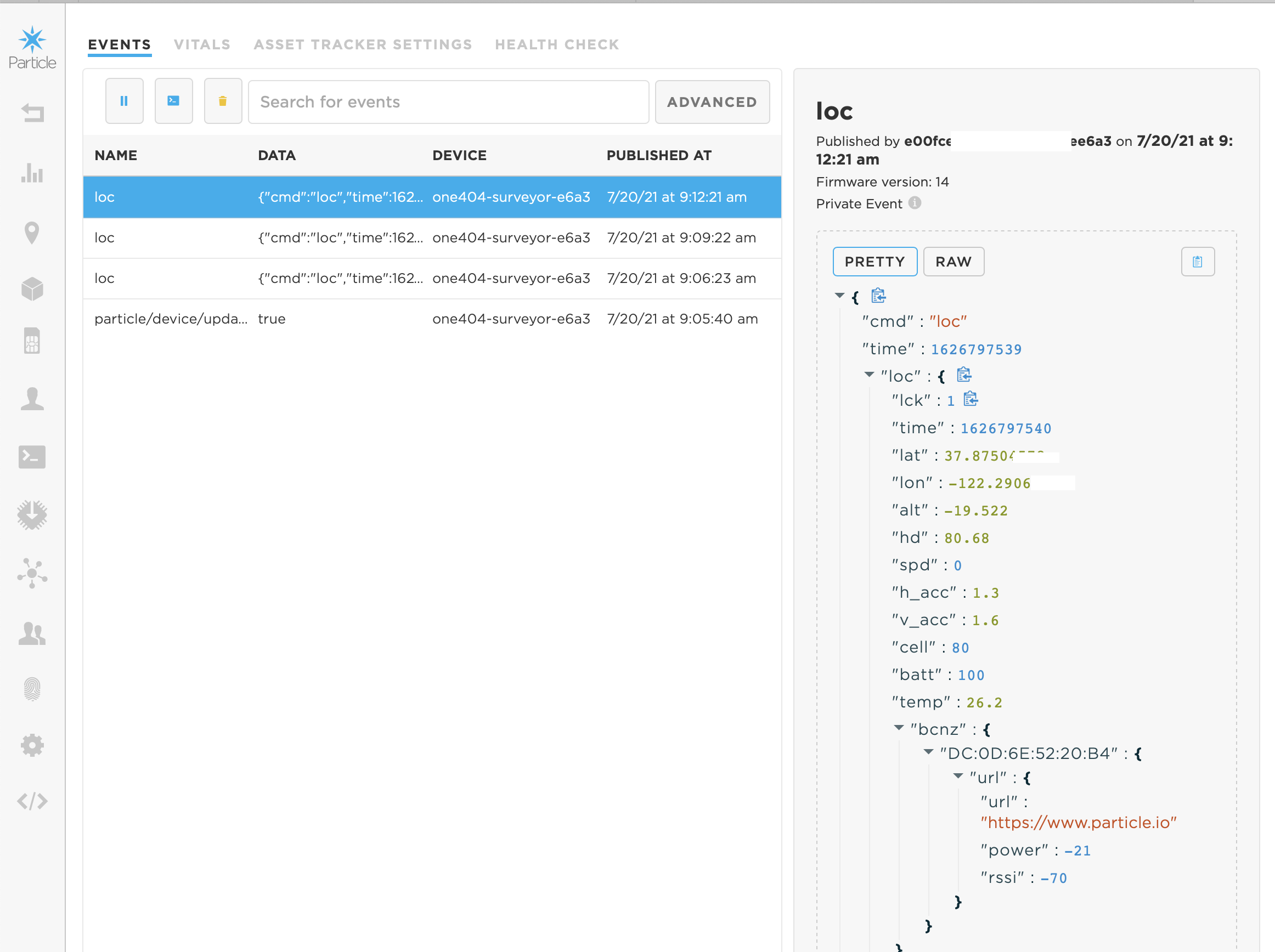Screen dimensions: 1275x952
Task: Collapse the "loc" JSON object
Action: pos(869,375)
